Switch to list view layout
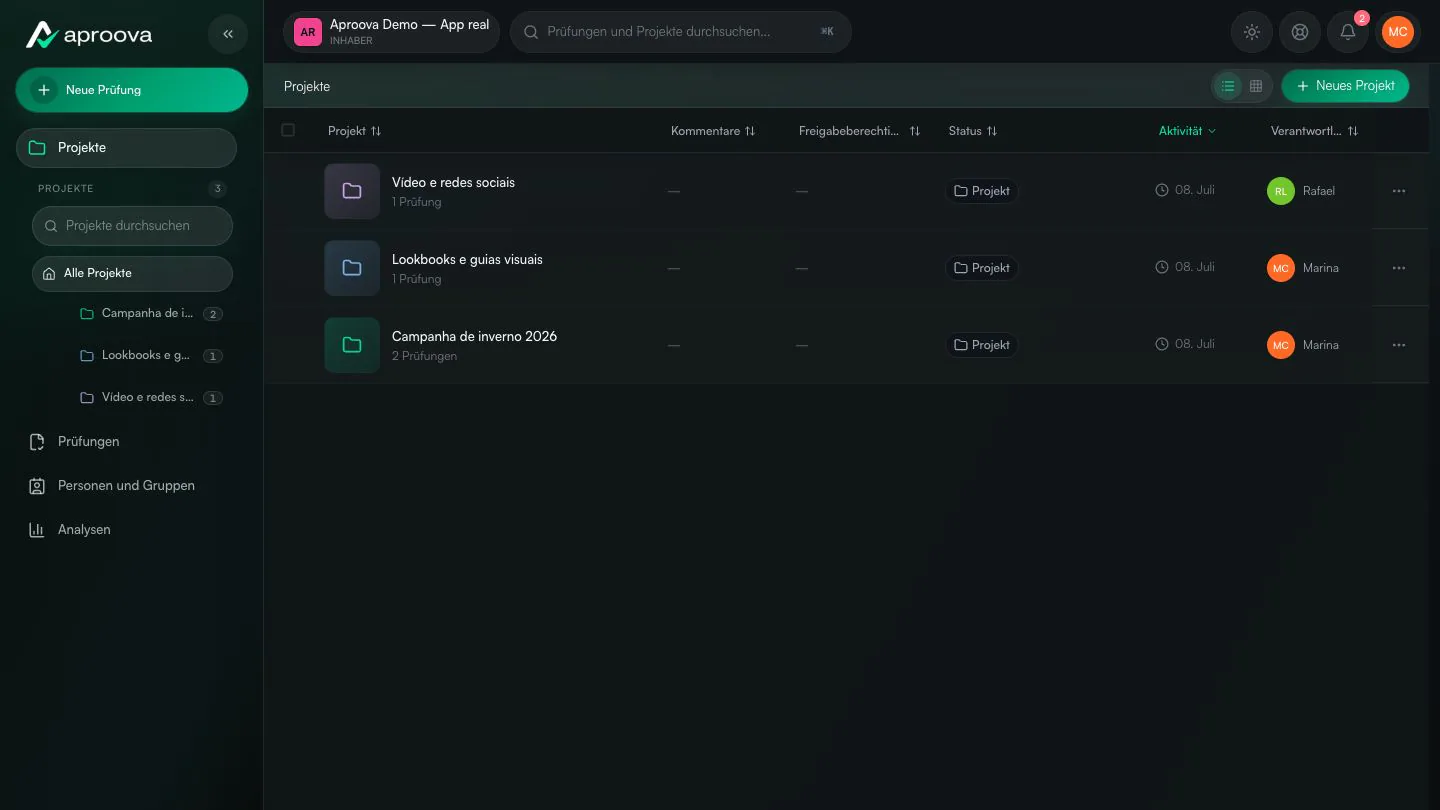Screen dimensions: 1440x810 pyautogui.click(x=1228, y=86)
